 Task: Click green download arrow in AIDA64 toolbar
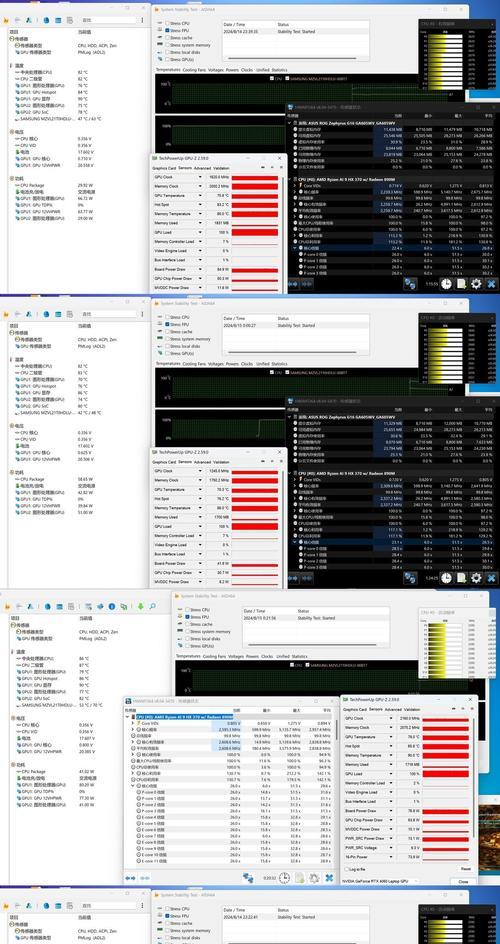(140, 606)
